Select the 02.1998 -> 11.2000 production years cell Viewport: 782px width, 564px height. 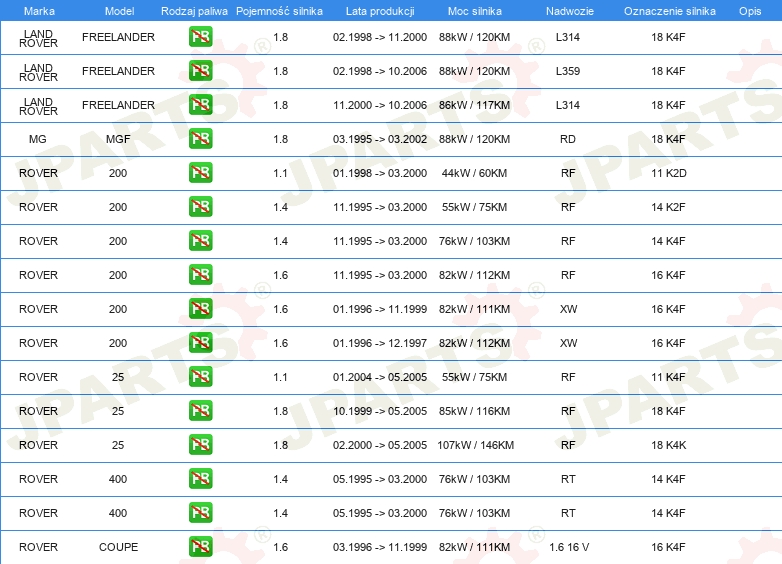[x=380, y=37]
